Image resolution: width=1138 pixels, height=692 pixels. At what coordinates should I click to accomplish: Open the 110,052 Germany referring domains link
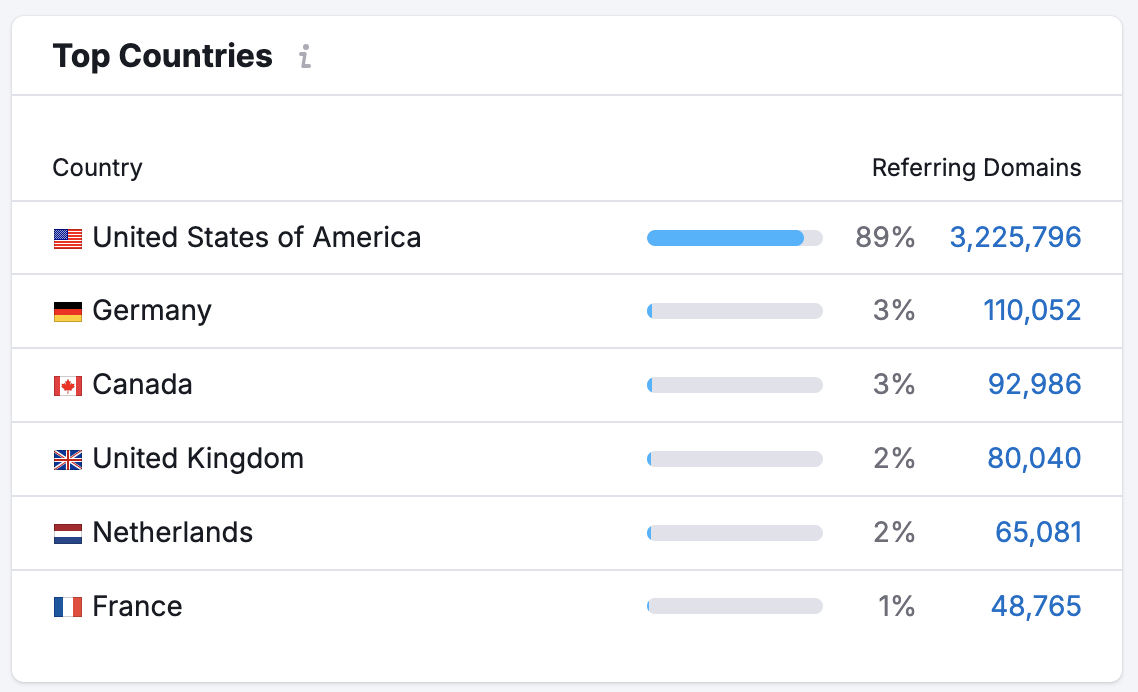click(1032, 310)
